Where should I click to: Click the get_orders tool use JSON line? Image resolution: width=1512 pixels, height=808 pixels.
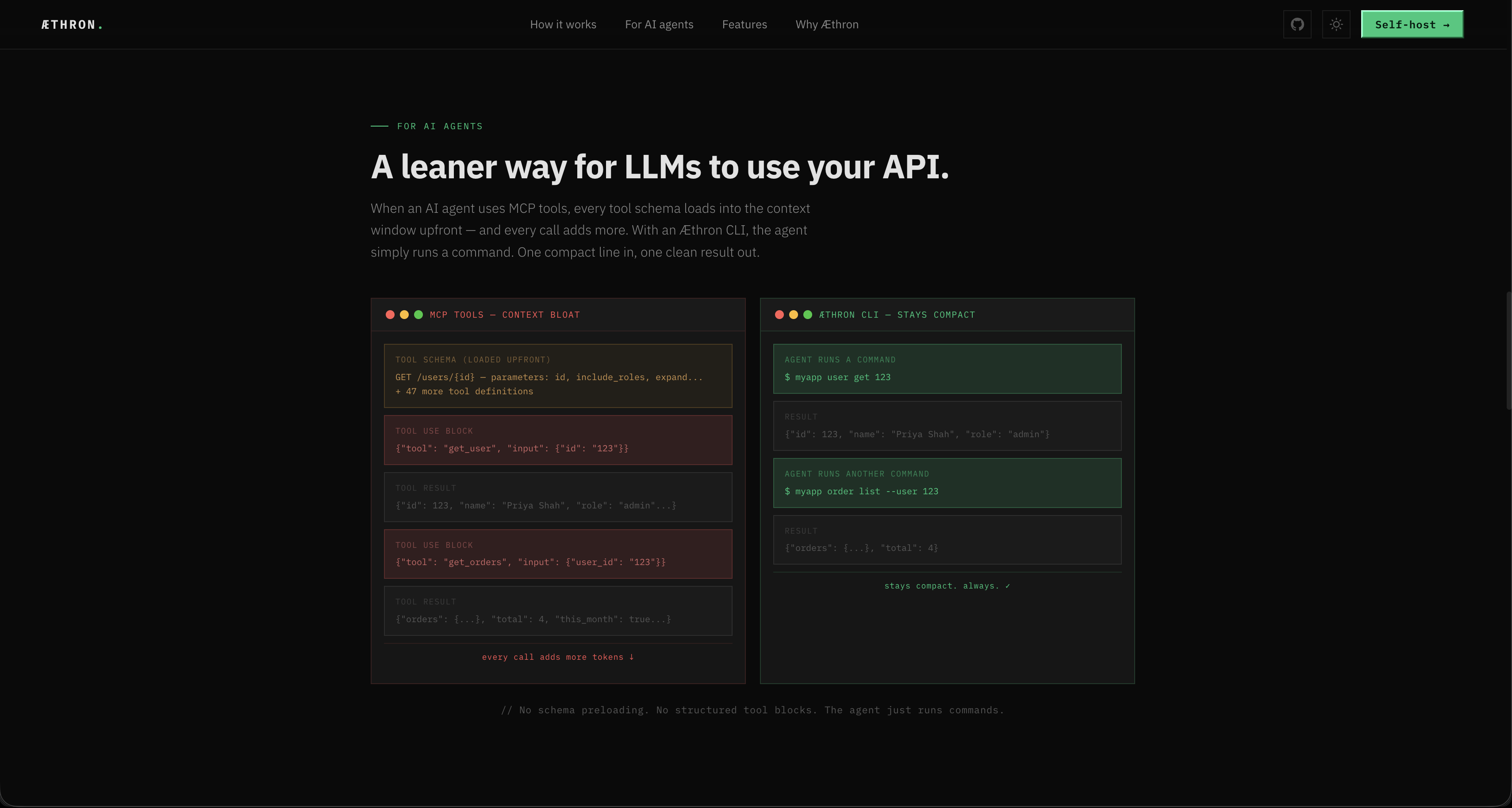pos(530,562)
